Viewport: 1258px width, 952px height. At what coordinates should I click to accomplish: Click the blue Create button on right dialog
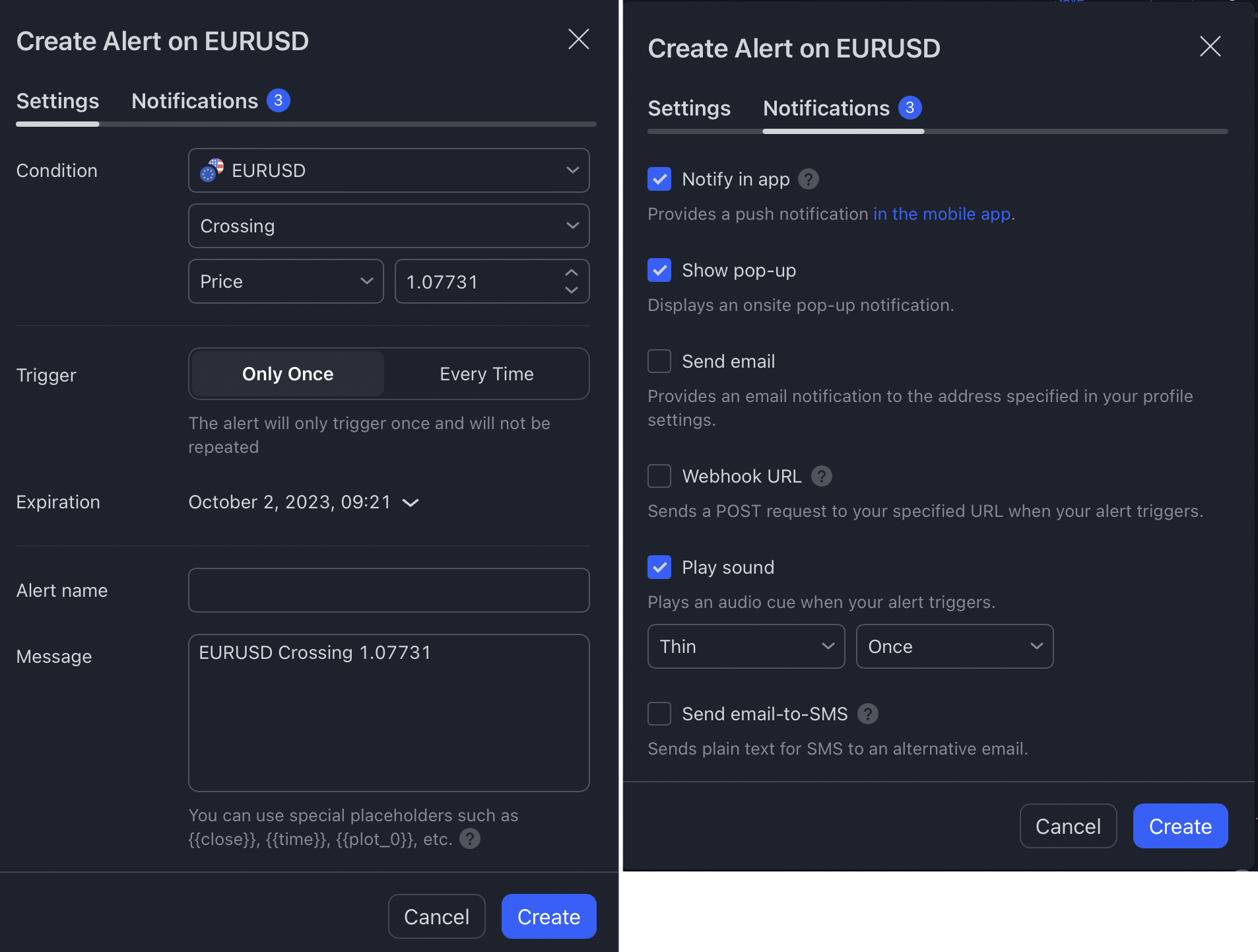[x=1180, y=826]
